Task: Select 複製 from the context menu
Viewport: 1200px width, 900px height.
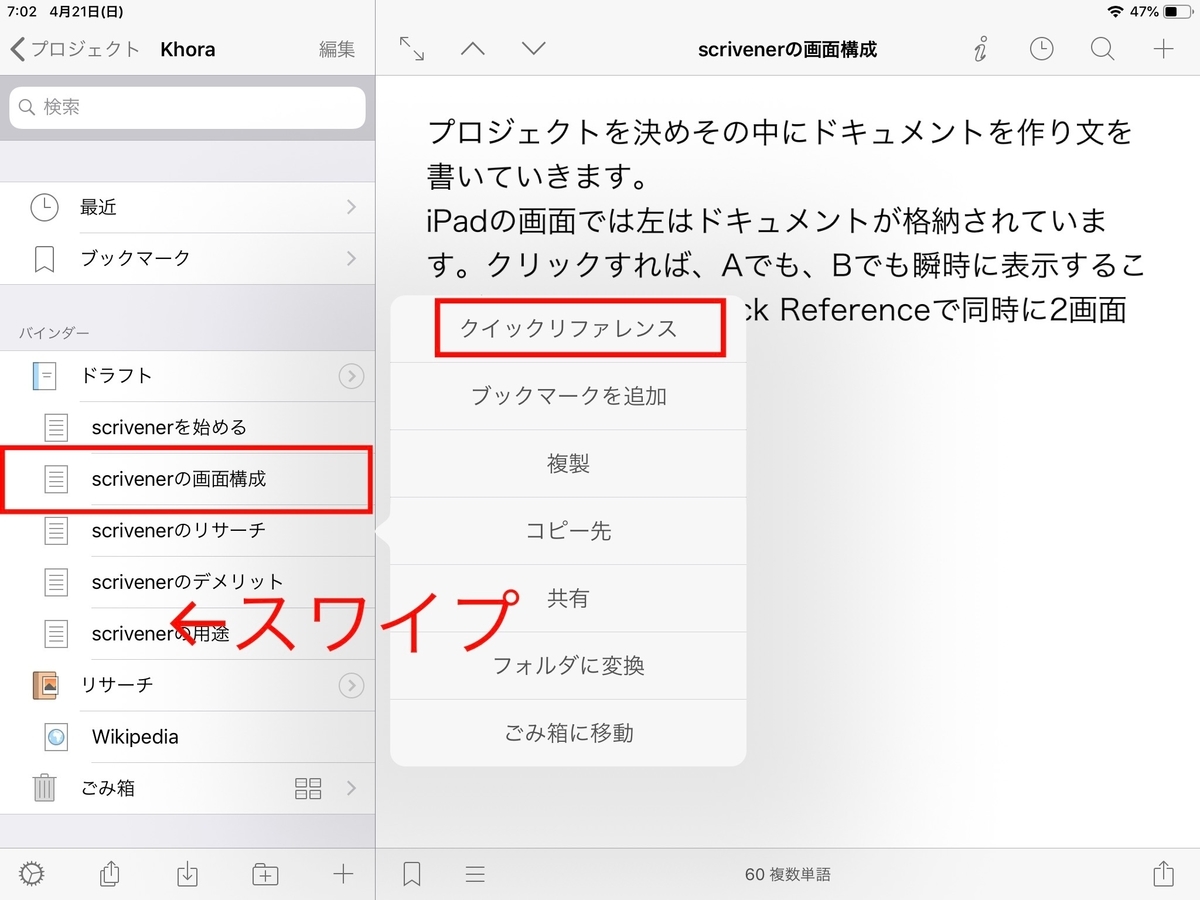Action: (568, 463)
